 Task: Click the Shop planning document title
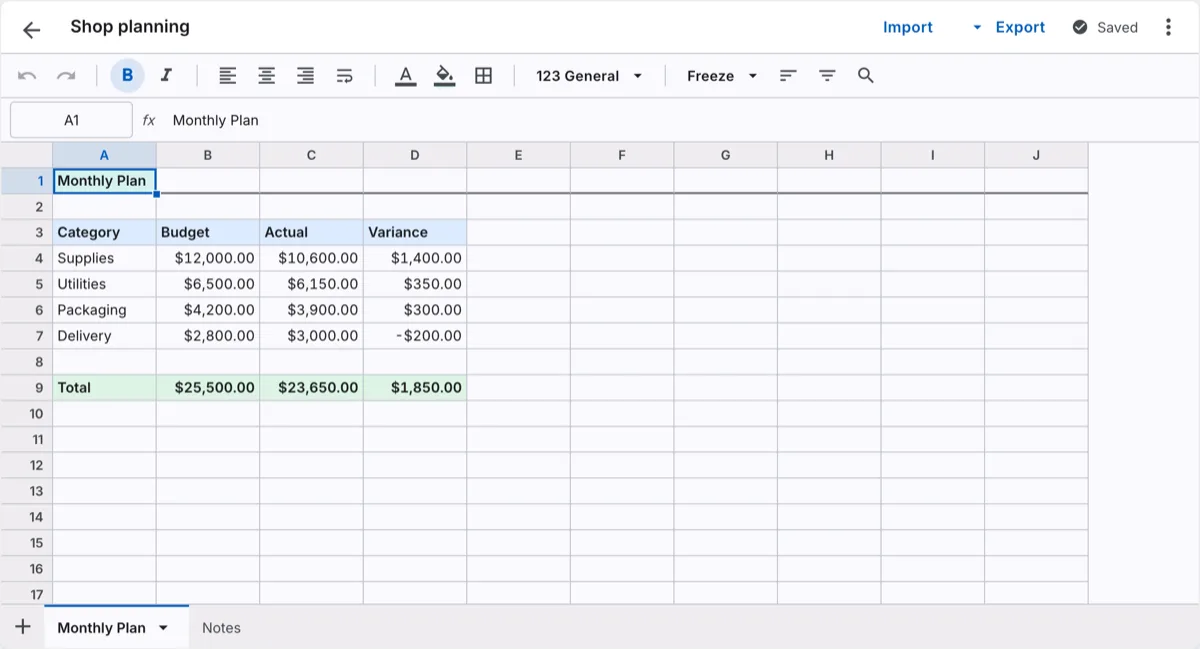coord(130,27)
